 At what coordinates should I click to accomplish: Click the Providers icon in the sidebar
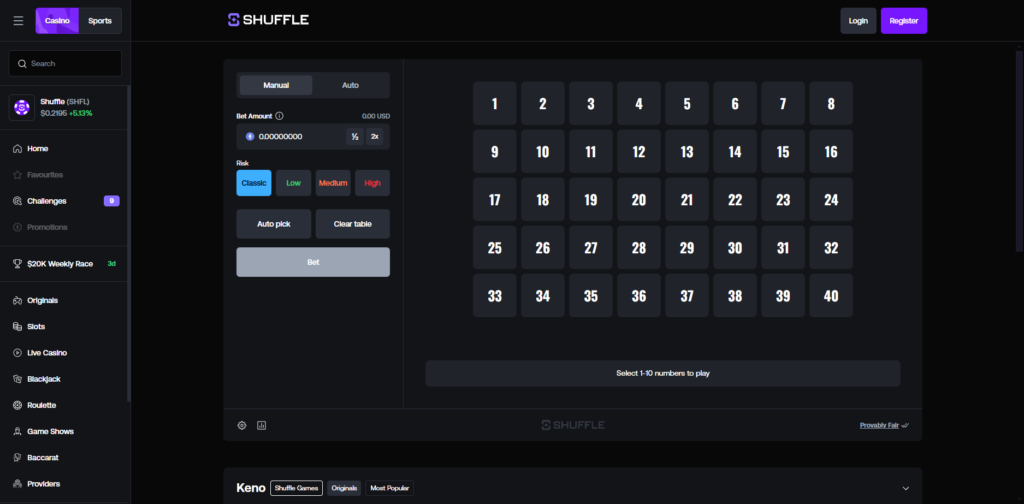18,484
